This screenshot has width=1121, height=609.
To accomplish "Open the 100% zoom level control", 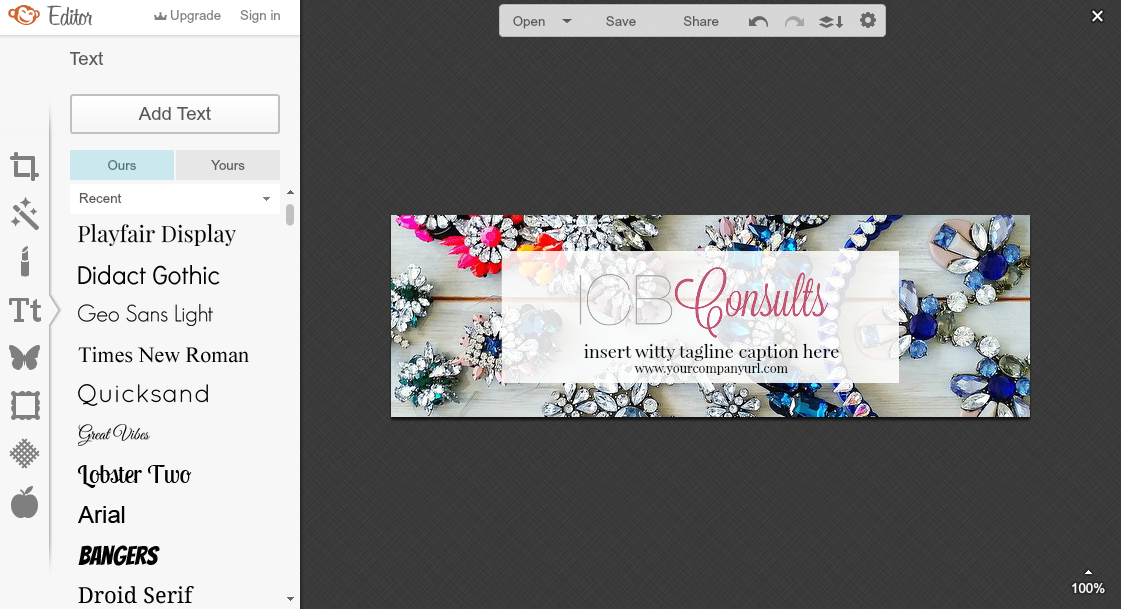I will pos(1088,585).
